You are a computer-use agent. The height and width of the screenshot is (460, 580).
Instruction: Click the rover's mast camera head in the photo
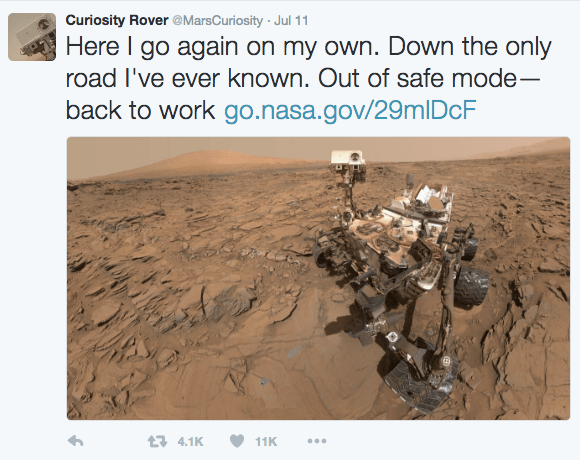348,160
